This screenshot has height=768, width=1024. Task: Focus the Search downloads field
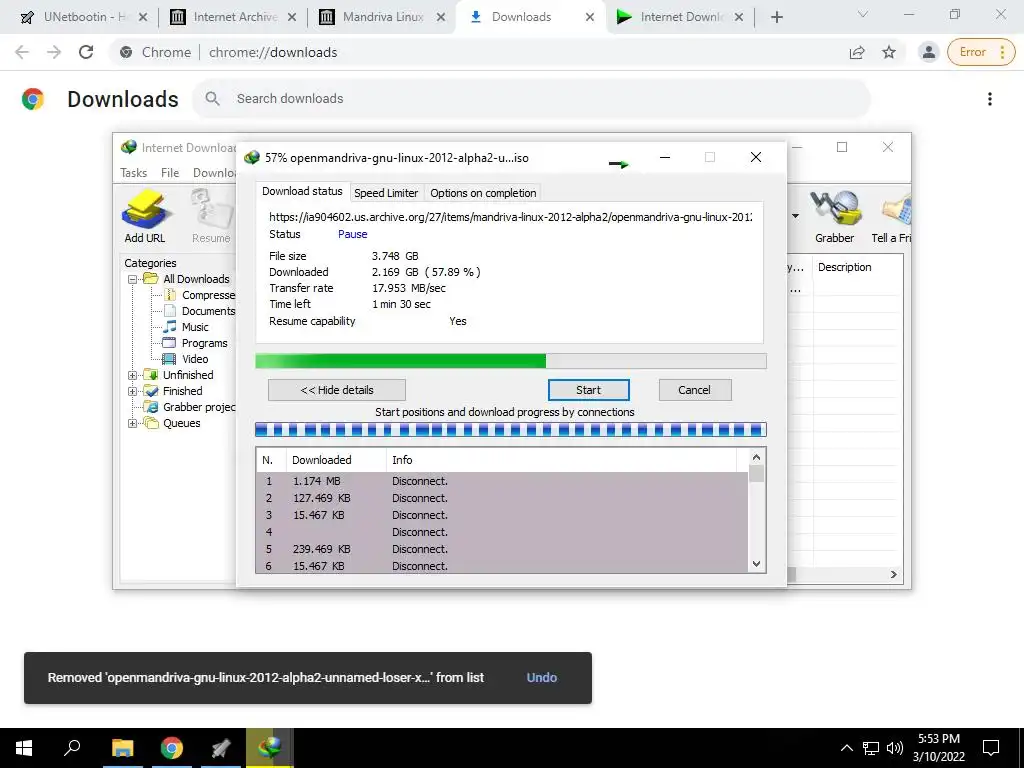pos(530,99)
